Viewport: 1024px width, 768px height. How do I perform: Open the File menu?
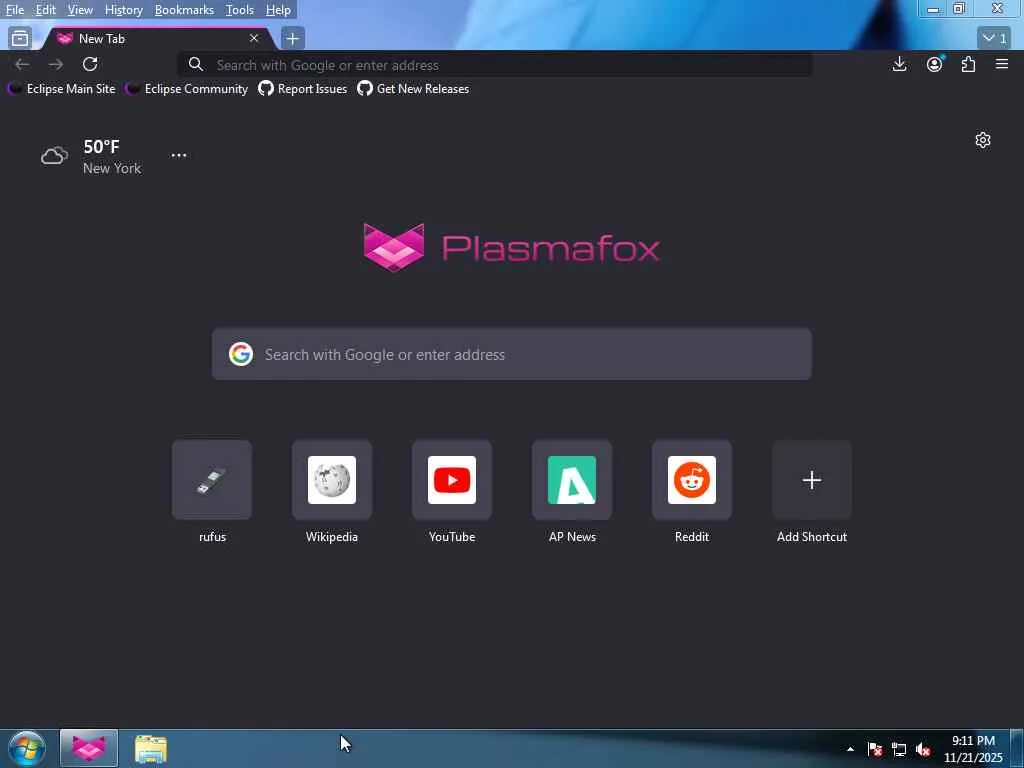tap(14, 10)
